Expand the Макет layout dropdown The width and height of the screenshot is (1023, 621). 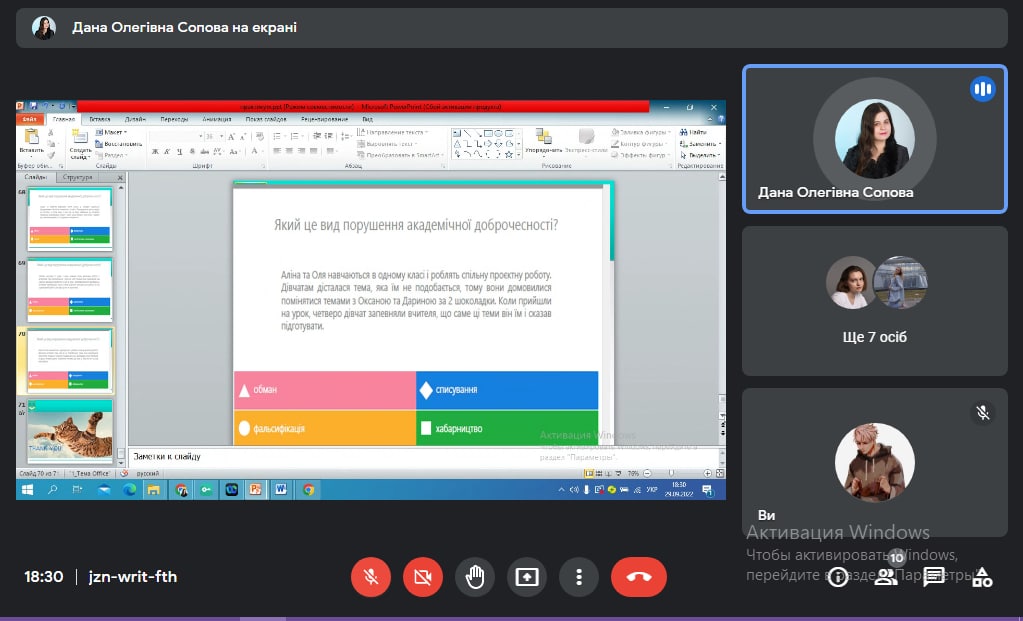(112, 132)
